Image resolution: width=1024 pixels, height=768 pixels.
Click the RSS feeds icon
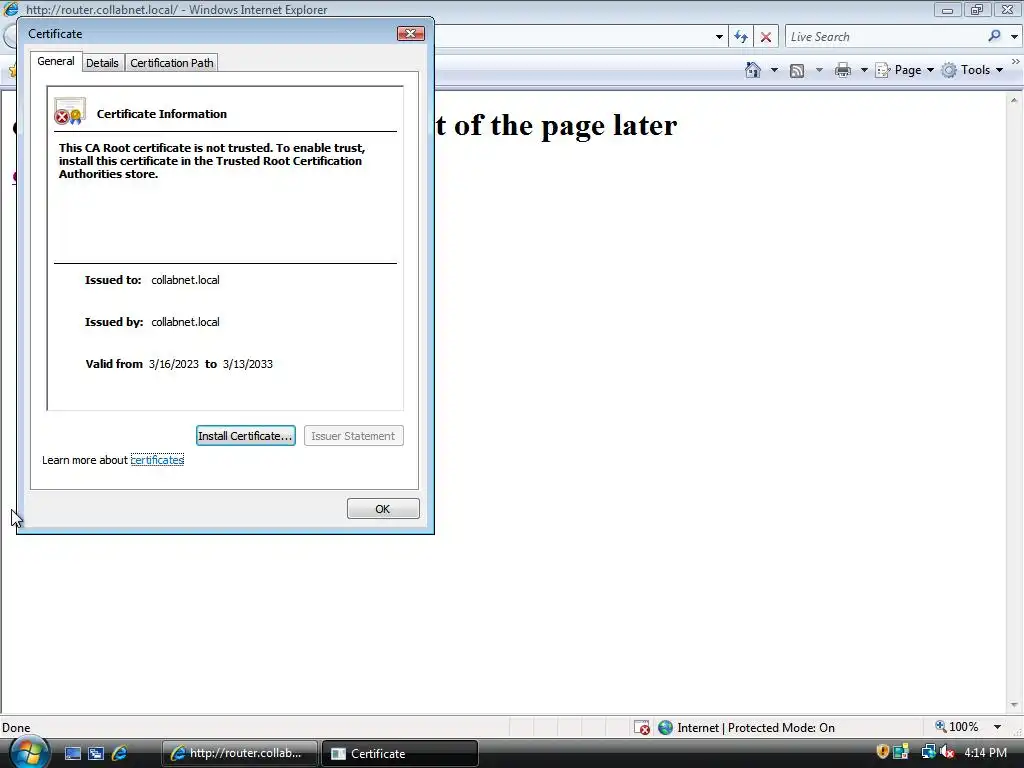[x=797, y=71]
